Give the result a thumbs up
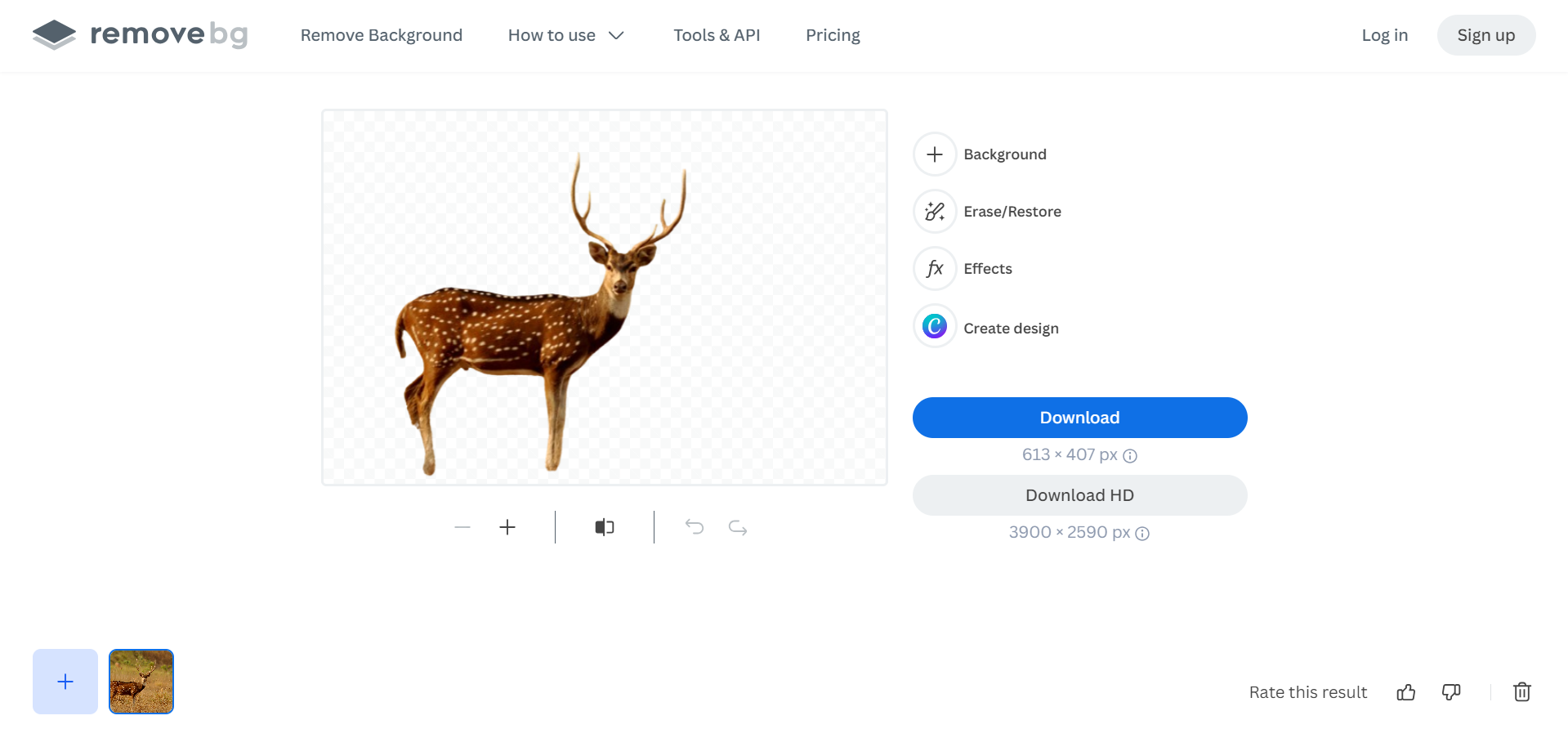The width and height of the screenshot is (1568, 738). click(1405, 692)
